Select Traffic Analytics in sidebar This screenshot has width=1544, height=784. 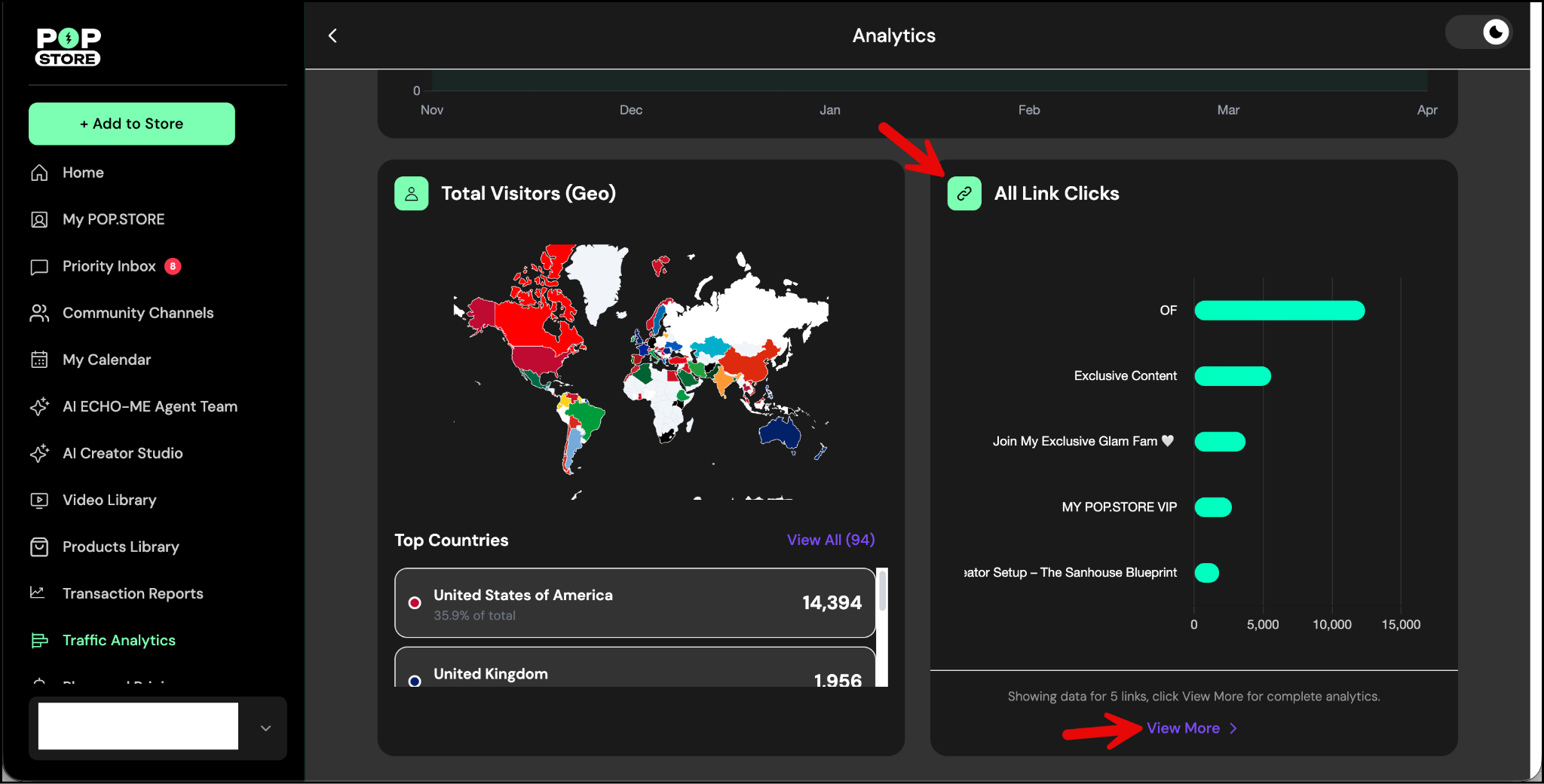(x=118, y=640)
